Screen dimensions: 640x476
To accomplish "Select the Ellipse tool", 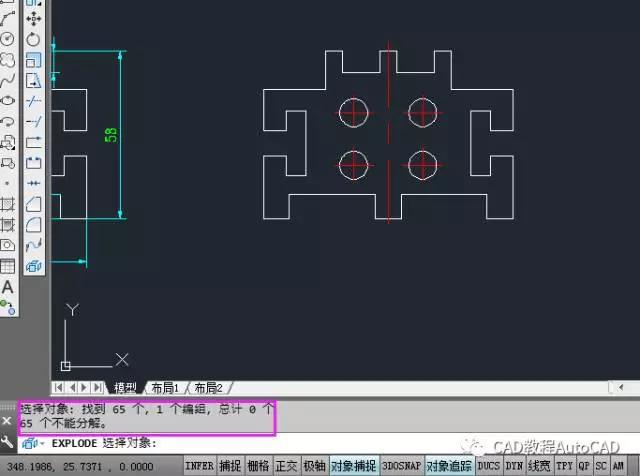I will (7, 100).
